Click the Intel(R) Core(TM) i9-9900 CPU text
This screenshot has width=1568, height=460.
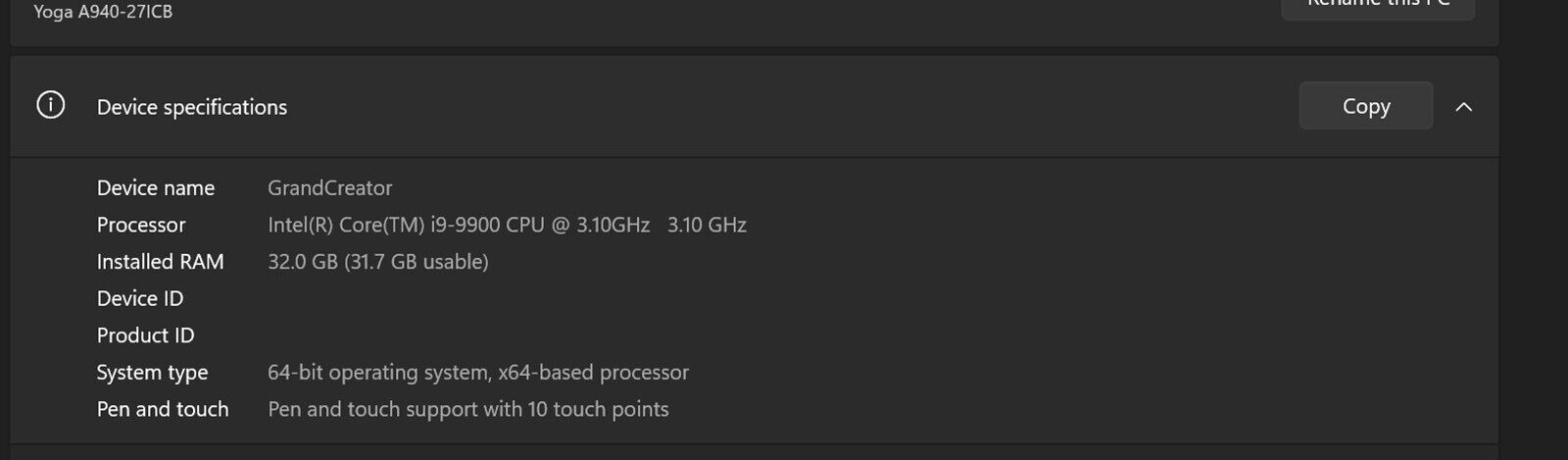point(406,225)
